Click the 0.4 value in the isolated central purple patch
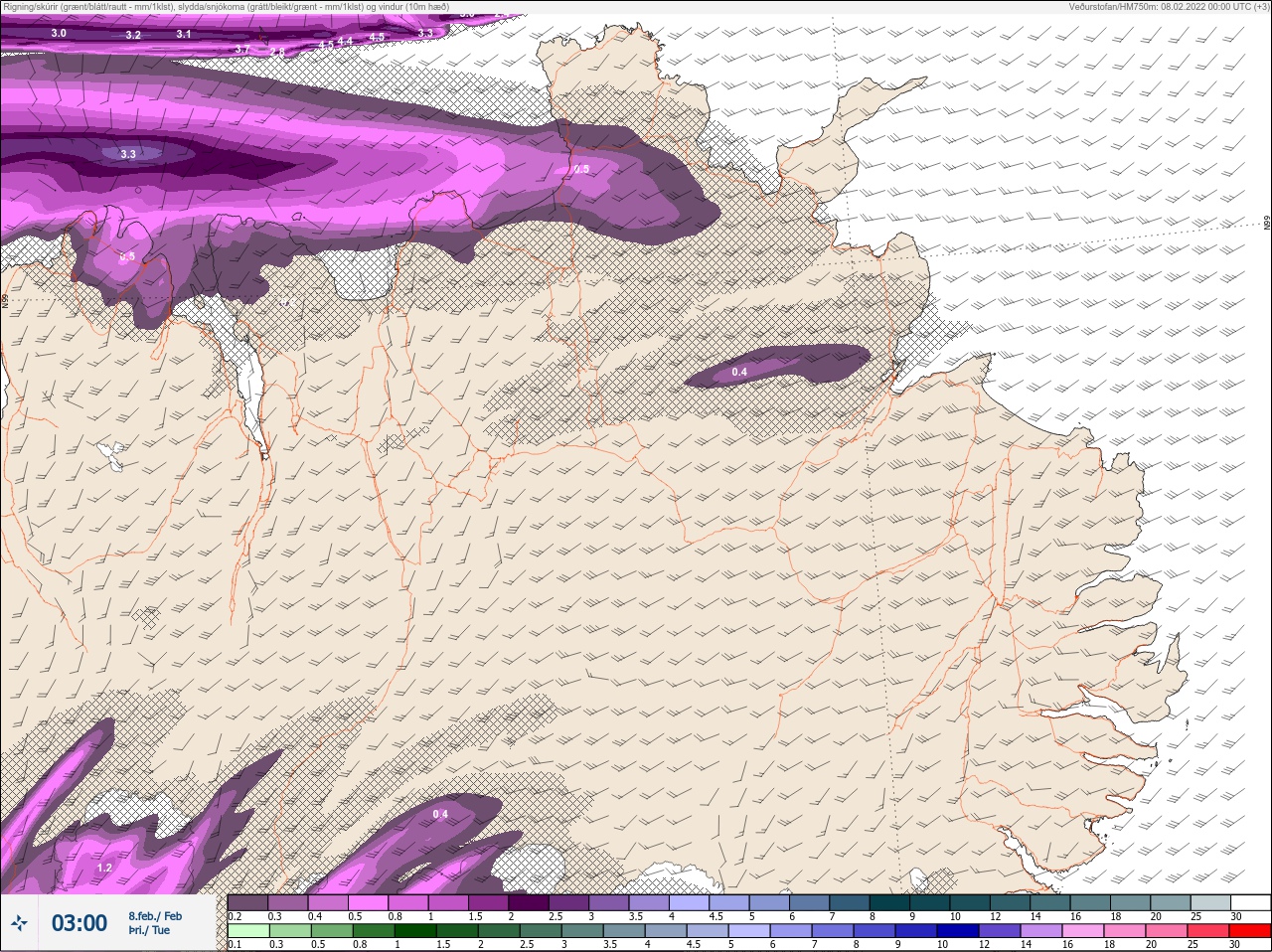The image size is (1272, 952). (x=739, y=372)
